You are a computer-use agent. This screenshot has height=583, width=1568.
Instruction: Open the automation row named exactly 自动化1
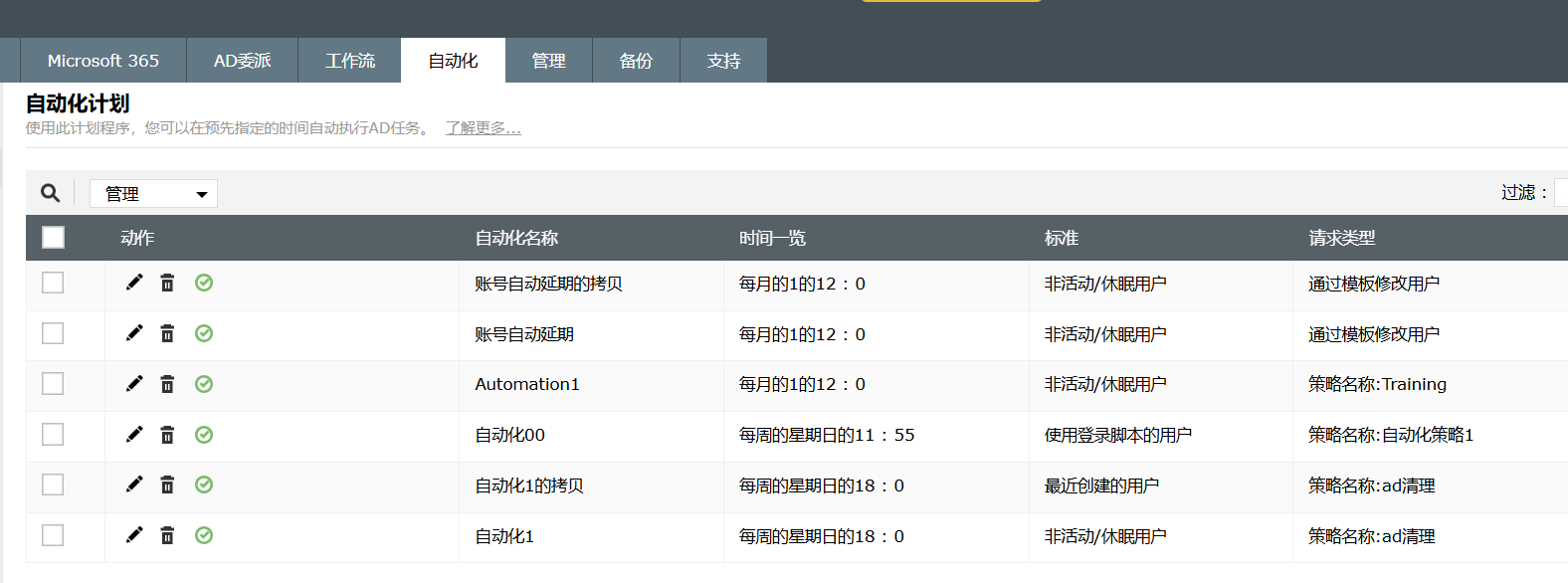tap(504, 536)
